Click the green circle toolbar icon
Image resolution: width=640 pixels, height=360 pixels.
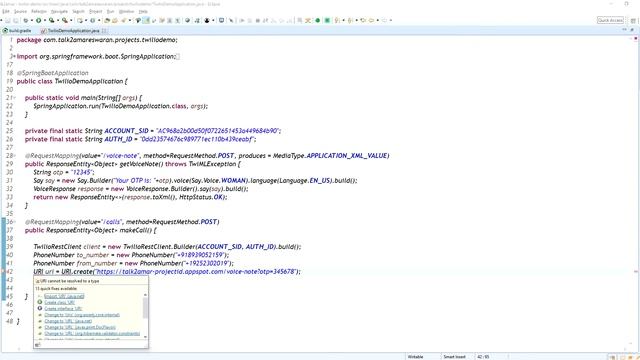pyautogui.click(x=317, y=20)
